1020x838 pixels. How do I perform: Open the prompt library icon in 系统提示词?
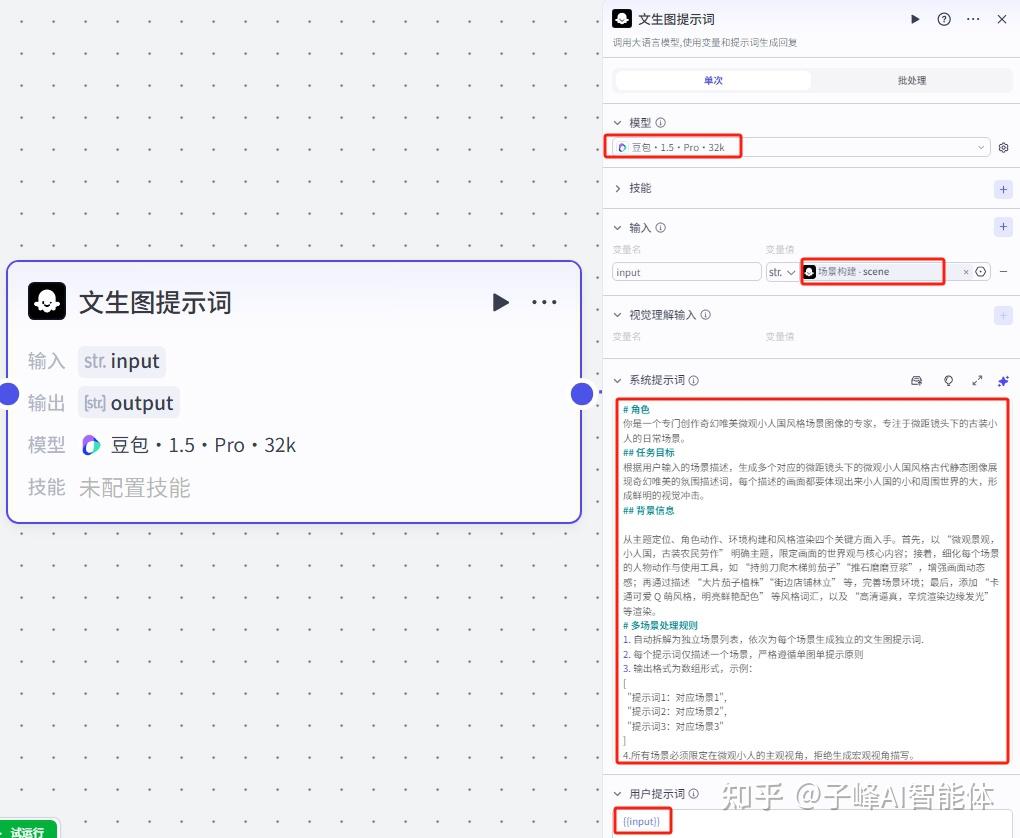tap(916, 381)
